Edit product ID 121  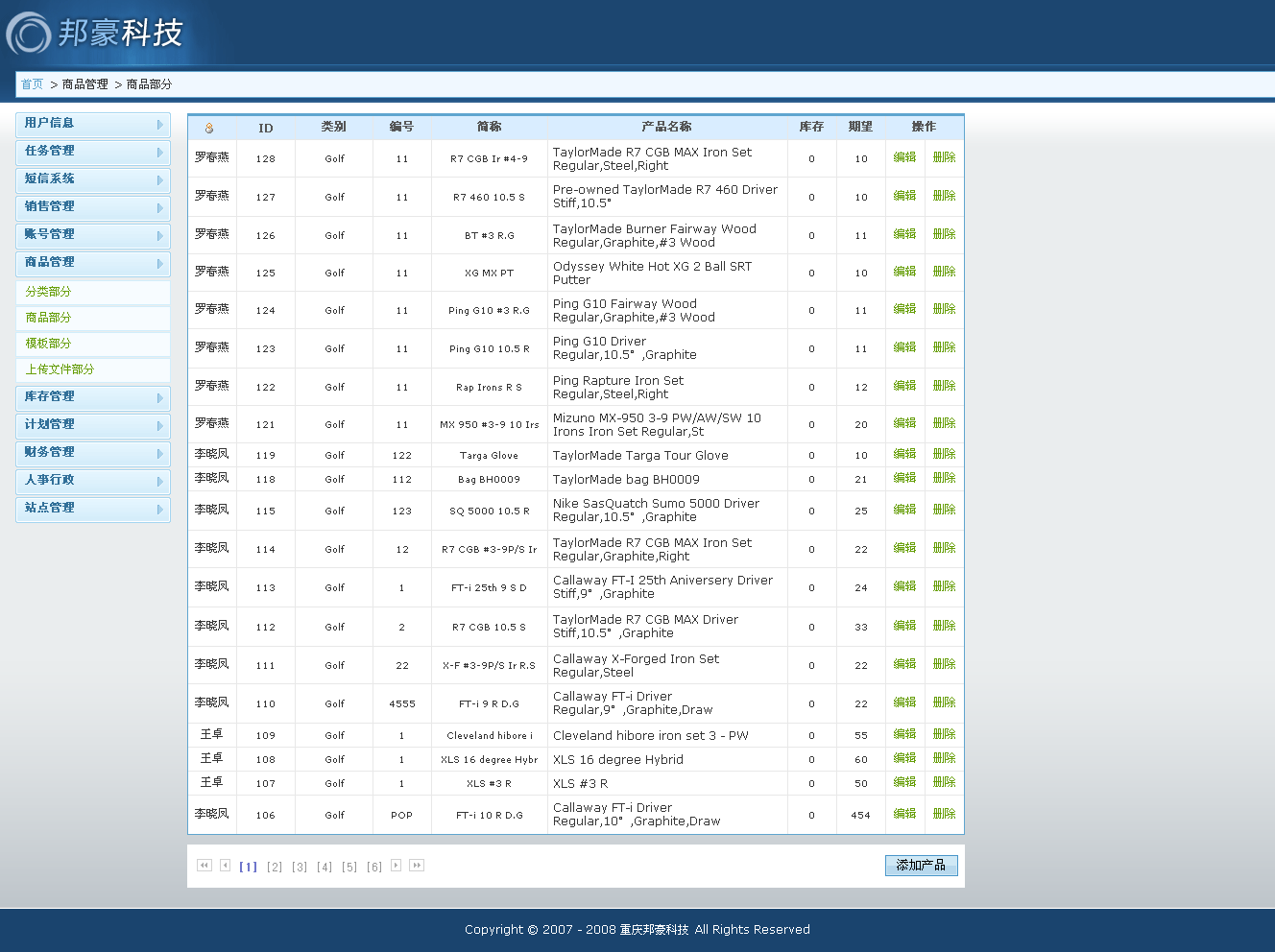point(904,423)
